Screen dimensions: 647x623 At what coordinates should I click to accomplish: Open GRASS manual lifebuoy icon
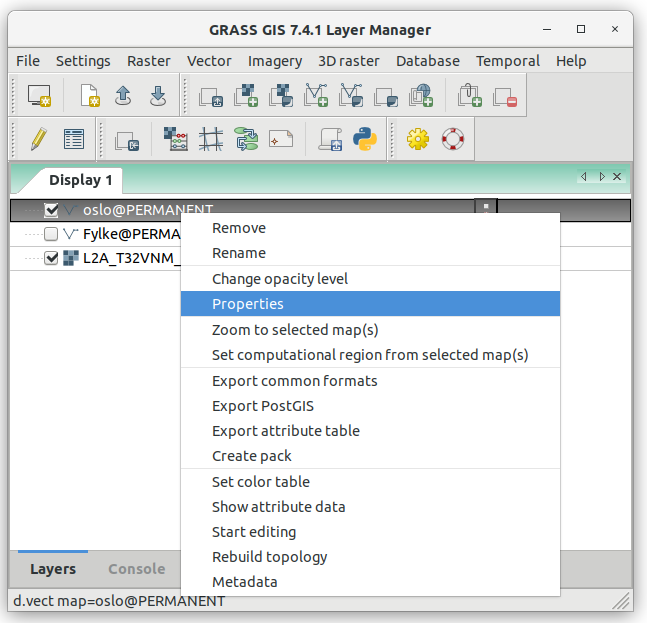[453, 139]
